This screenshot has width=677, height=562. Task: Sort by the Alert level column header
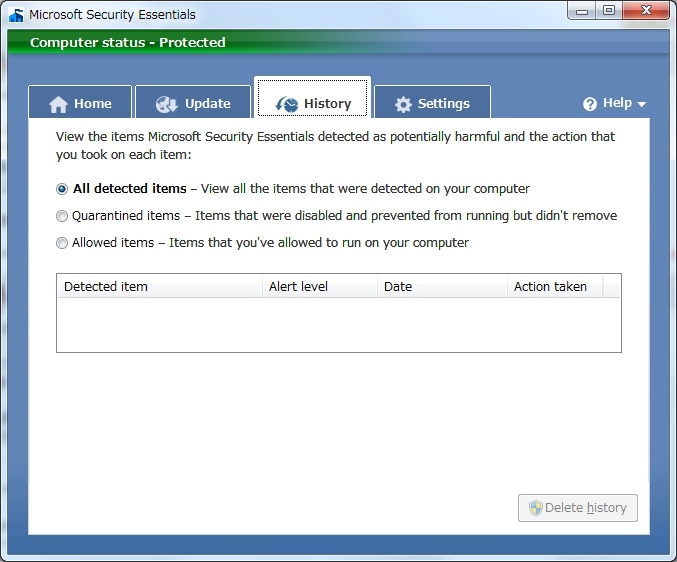(x=320, y=287)
